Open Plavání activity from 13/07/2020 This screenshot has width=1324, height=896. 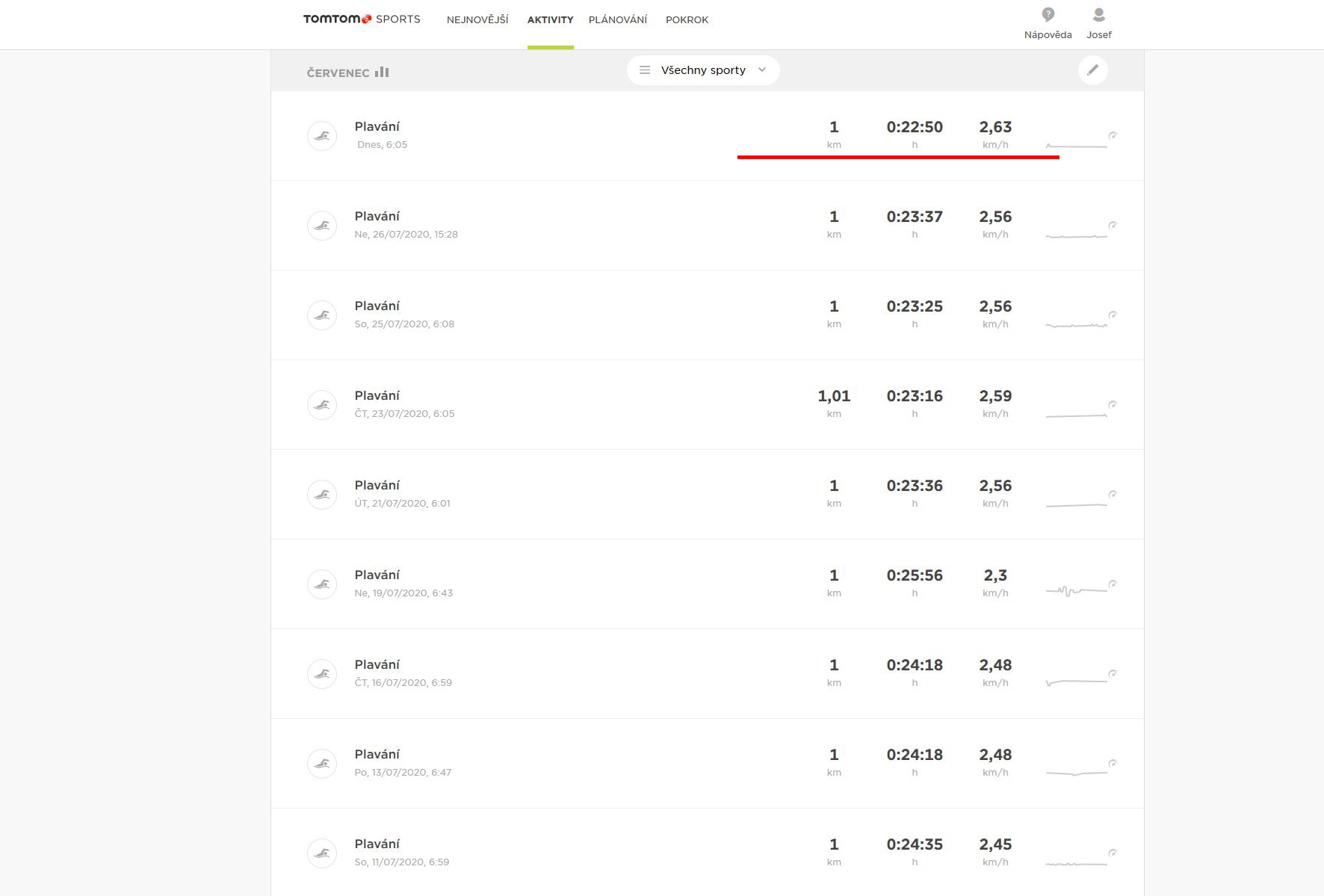[377, 755]
